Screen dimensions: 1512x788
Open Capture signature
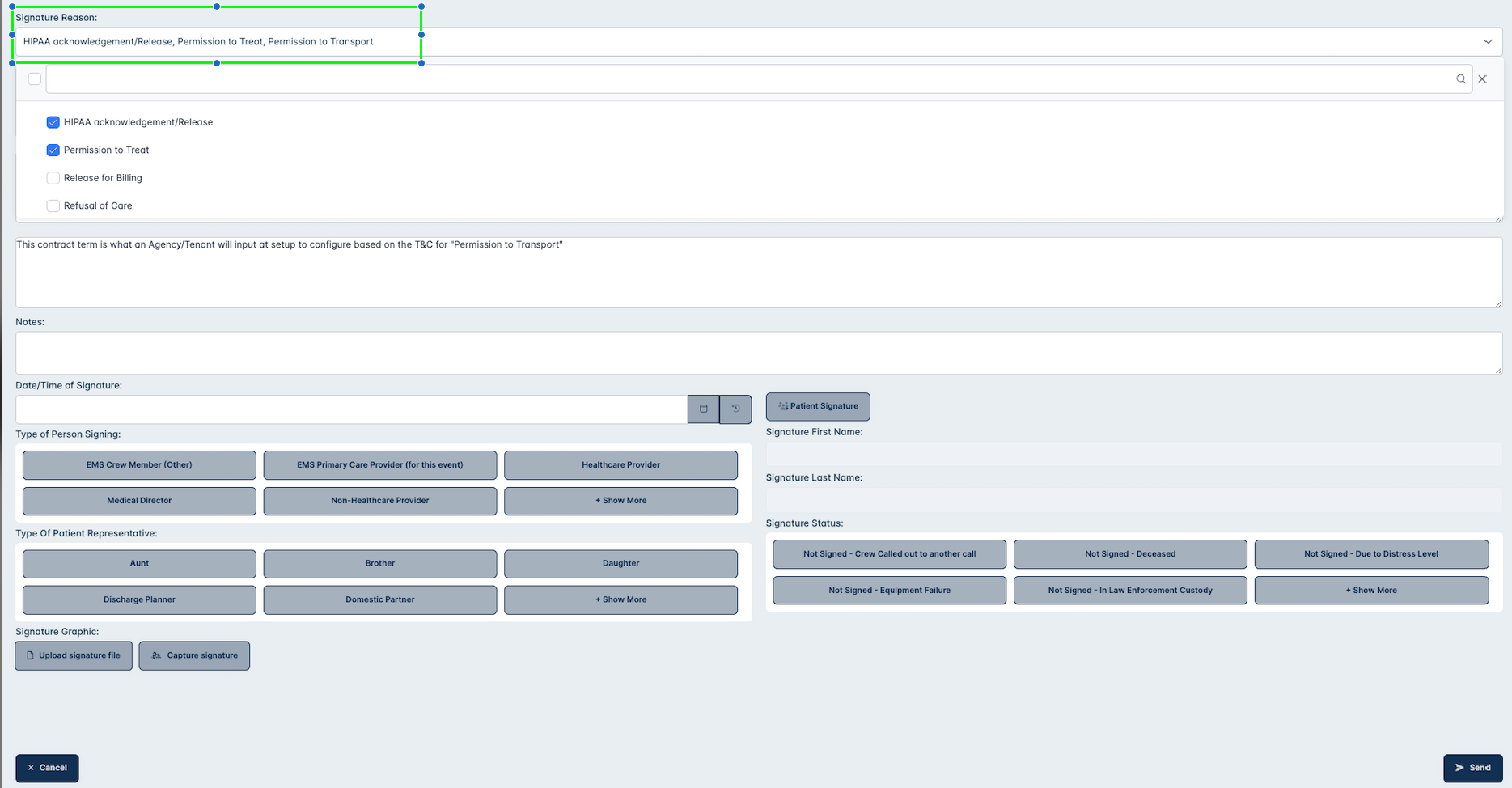coord(194,655)
